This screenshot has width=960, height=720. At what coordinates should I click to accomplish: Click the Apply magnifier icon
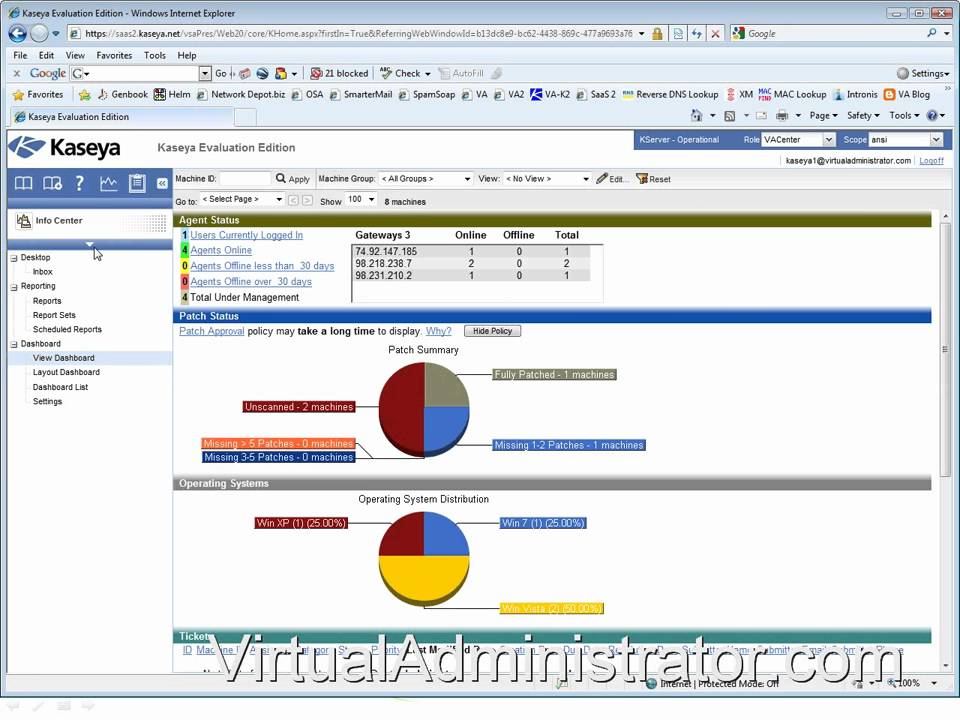point(281,178)
